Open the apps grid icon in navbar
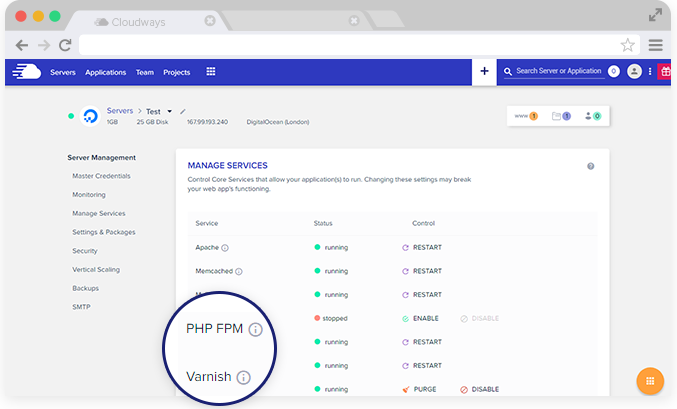 [211, 72]
